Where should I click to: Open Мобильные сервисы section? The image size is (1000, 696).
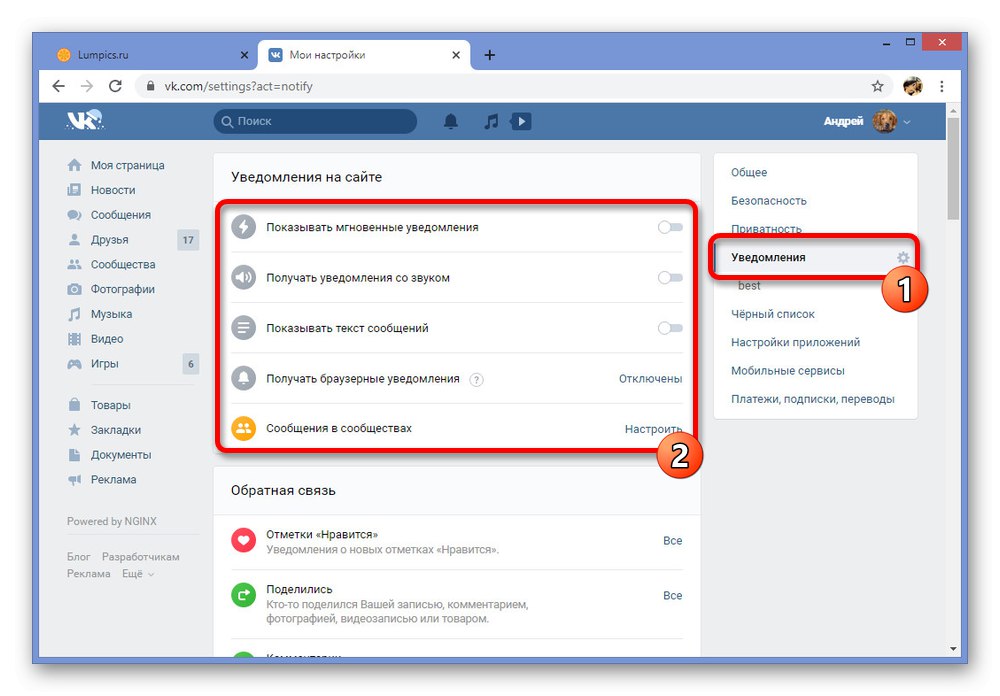pos(788,371)
